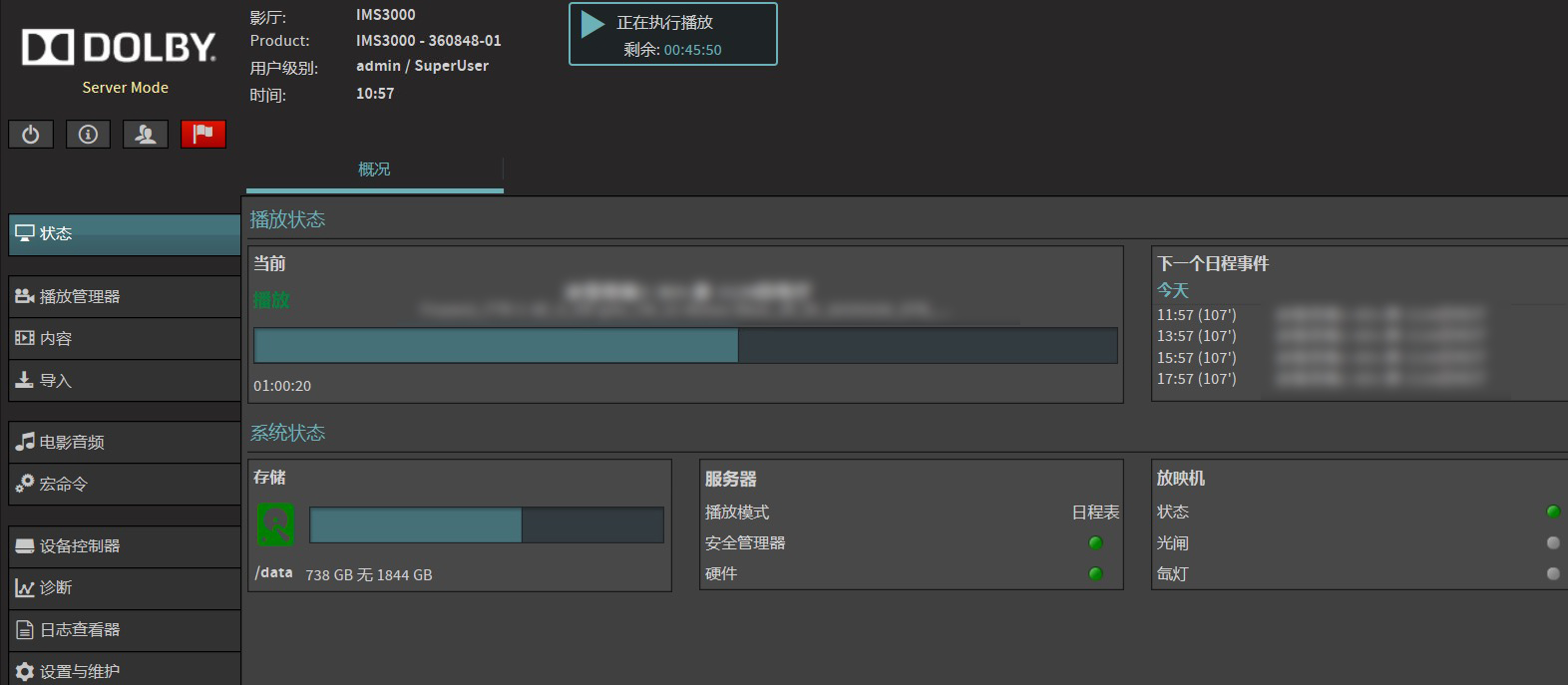This screenshot has width=1568, height=685.
Task: Open 宏命令 macro commands
Action: 124,484
